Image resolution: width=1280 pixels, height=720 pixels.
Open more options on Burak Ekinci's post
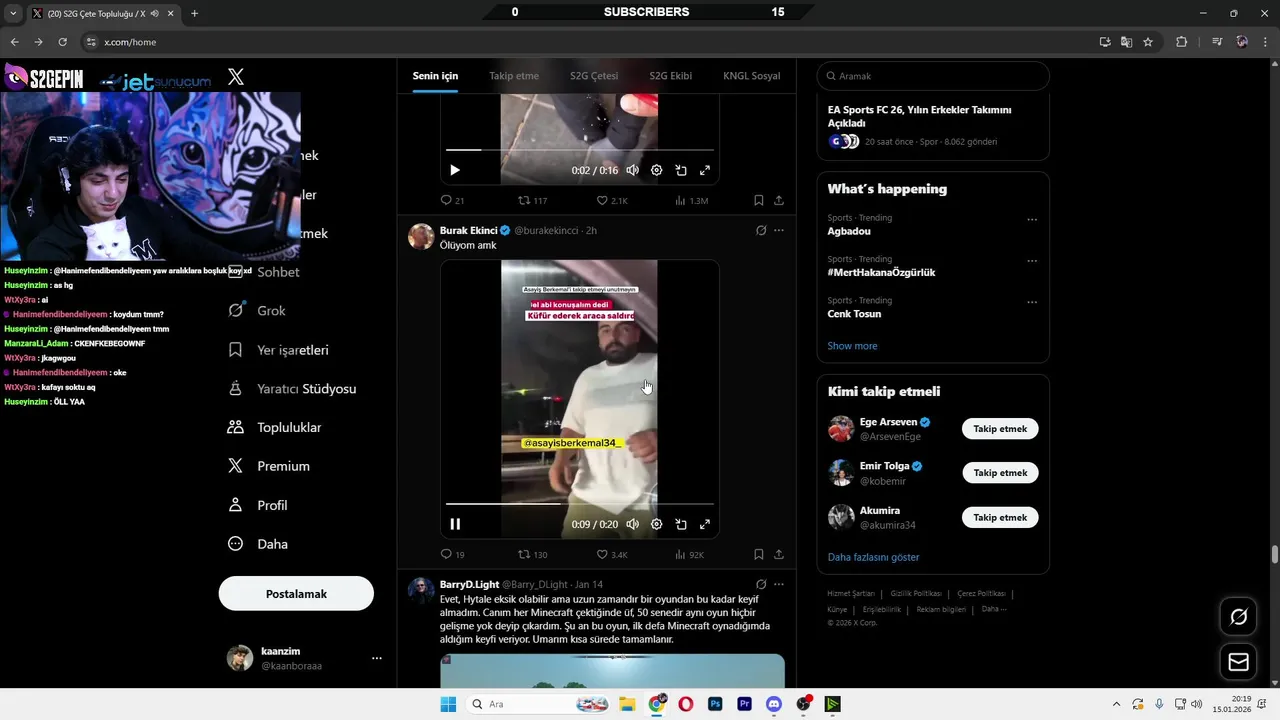point(779,230)
